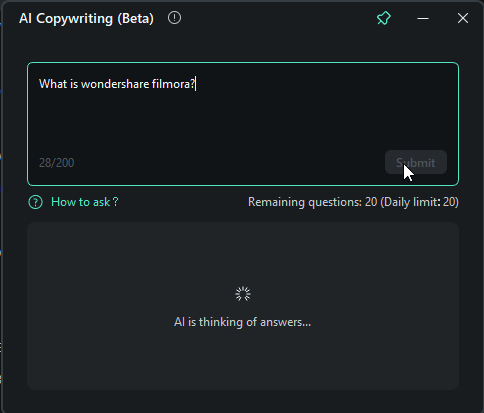Click the '28/200' character counter

57,163
